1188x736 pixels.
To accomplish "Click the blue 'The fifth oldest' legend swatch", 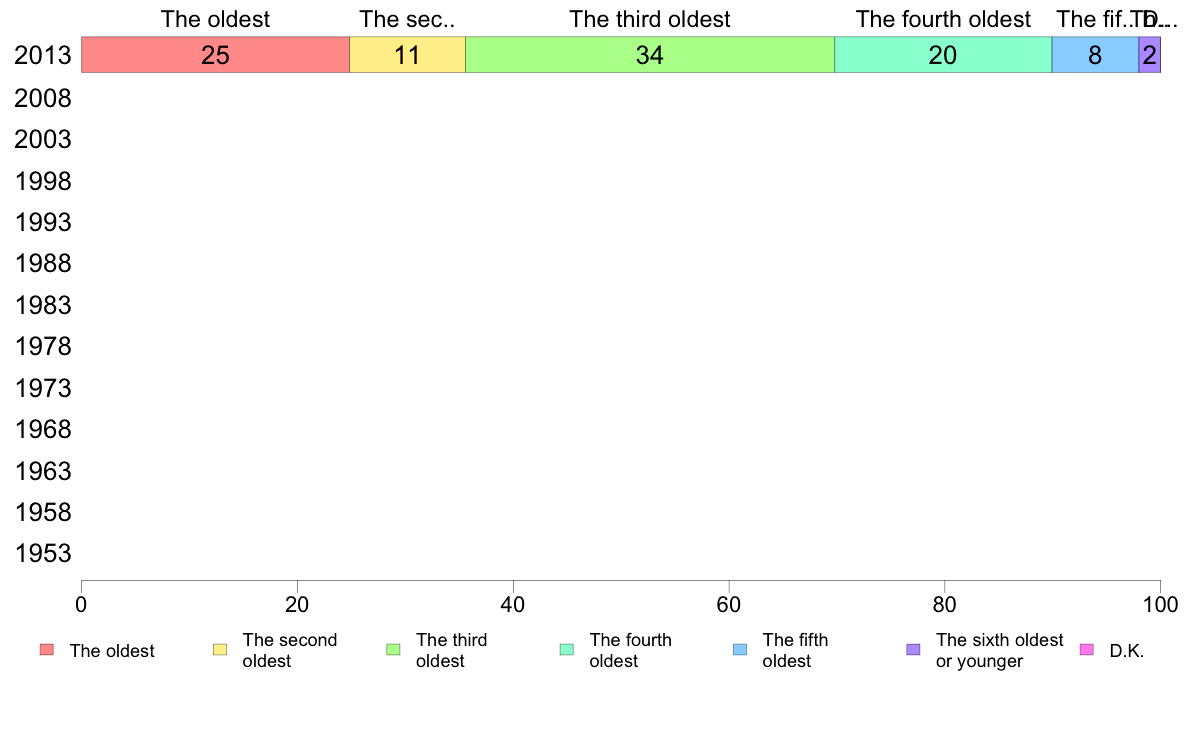I will 740,650.
